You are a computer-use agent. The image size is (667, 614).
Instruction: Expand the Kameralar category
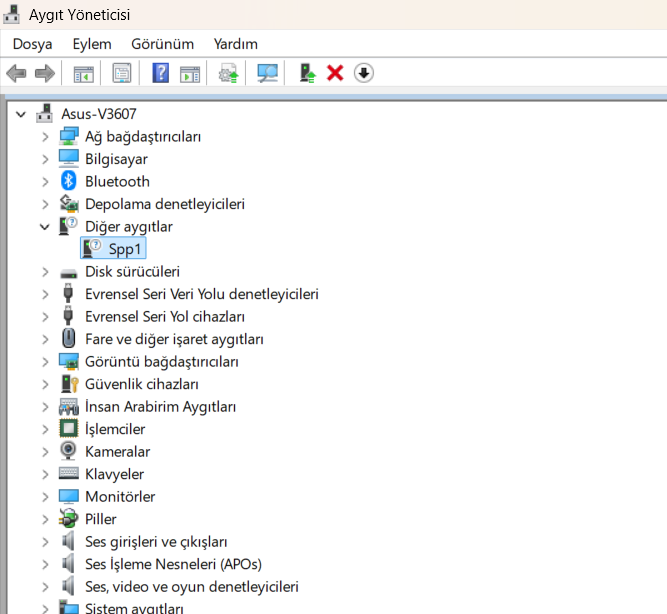(x=45, y=452)
